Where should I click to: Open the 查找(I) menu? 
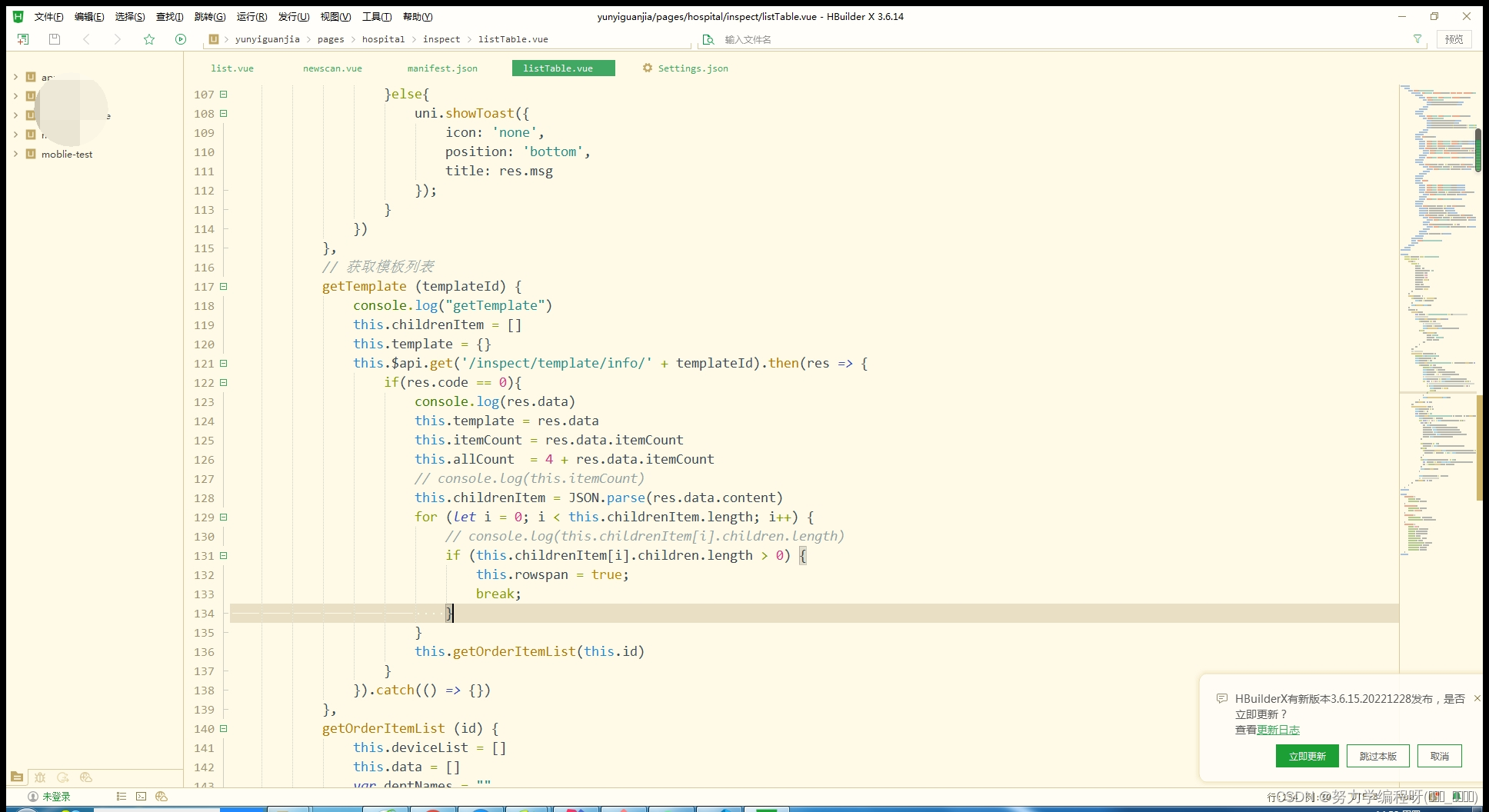169,16
